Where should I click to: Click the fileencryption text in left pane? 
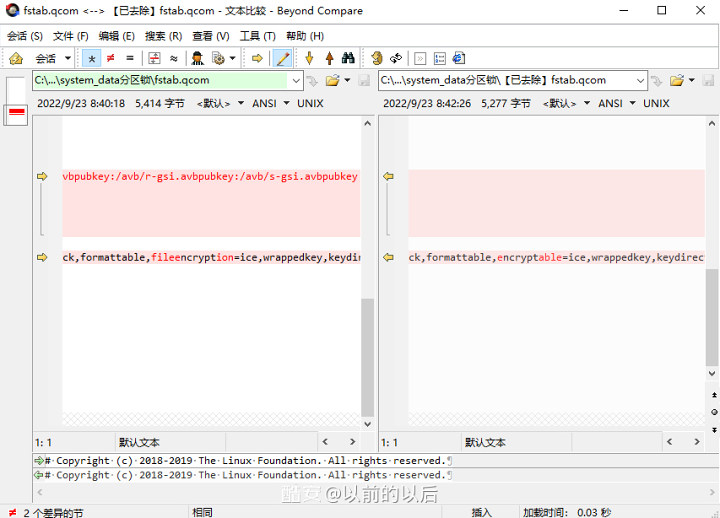(192, 257)
